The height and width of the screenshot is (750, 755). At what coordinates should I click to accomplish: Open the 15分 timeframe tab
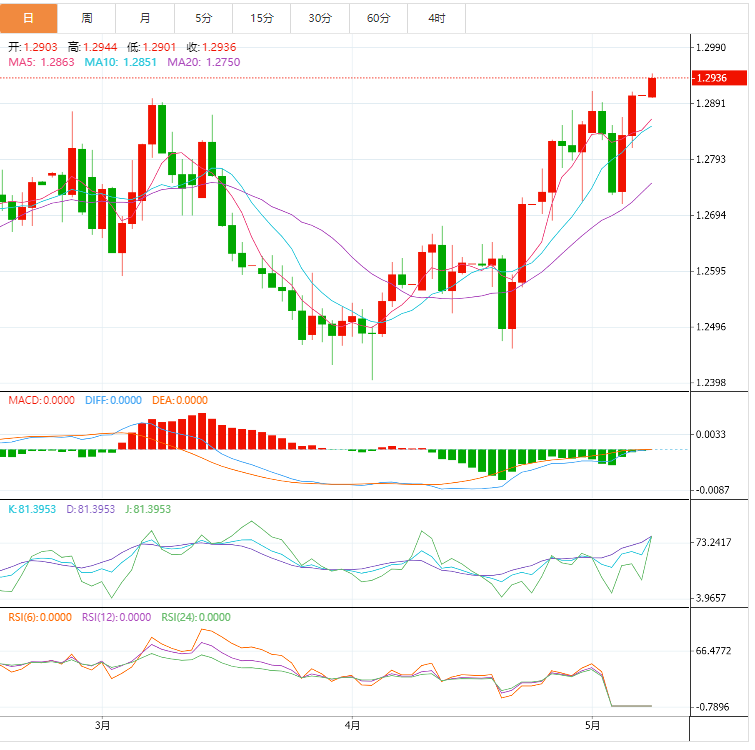262,18
